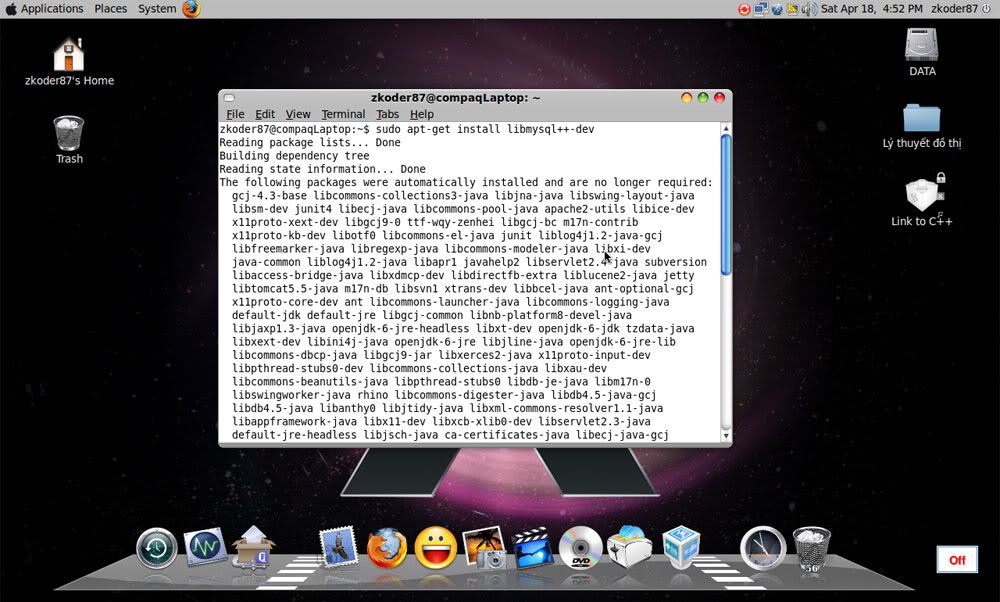Click the Firefox launcher in top panel
This screenshot has width=1000, height=602.
pos(191,9)
